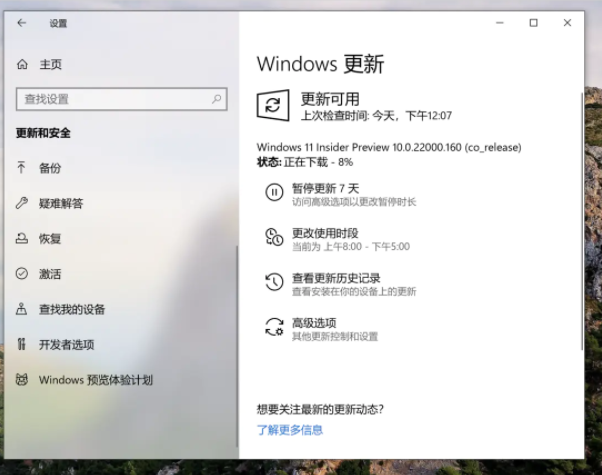The image size is (602, 475).
Task: Maximize the 设置 window
Action: 533,23
